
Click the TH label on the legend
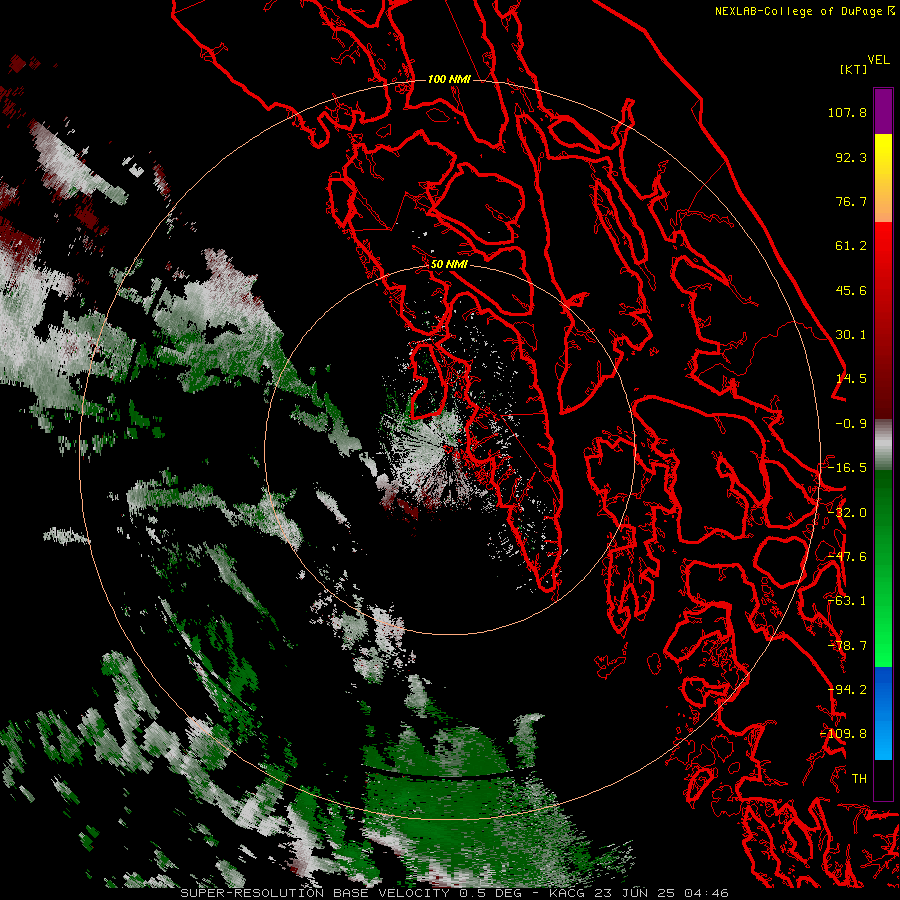(859, 779)
